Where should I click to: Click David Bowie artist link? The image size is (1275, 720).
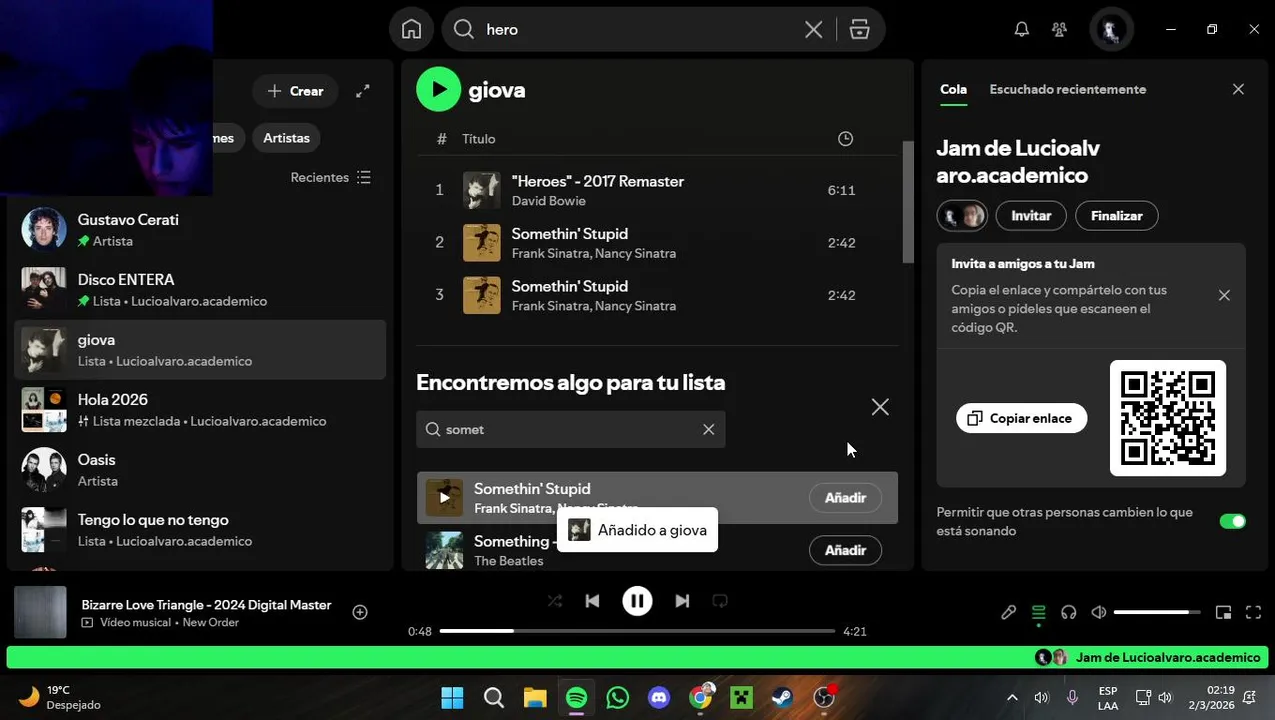[548, 201]
